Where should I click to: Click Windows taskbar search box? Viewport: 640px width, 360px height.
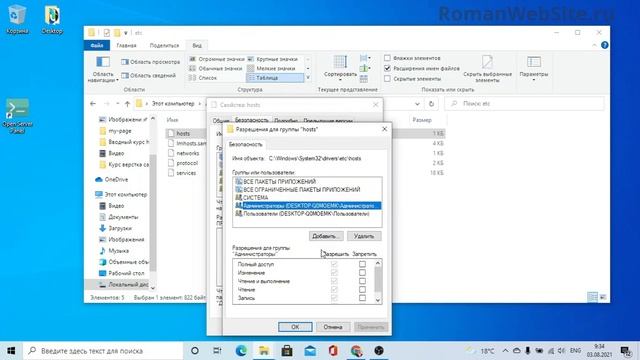click(103, 351)
